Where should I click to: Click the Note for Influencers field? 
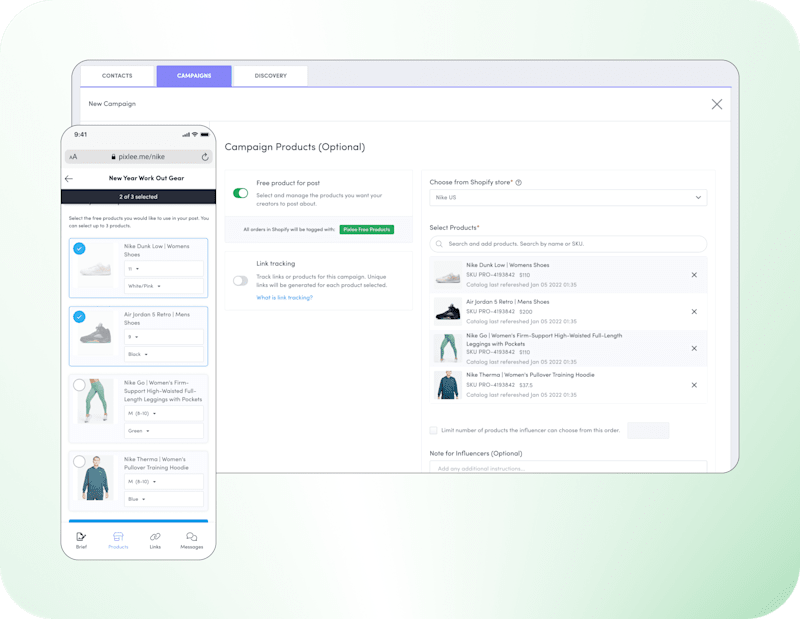tap(568, 467)
